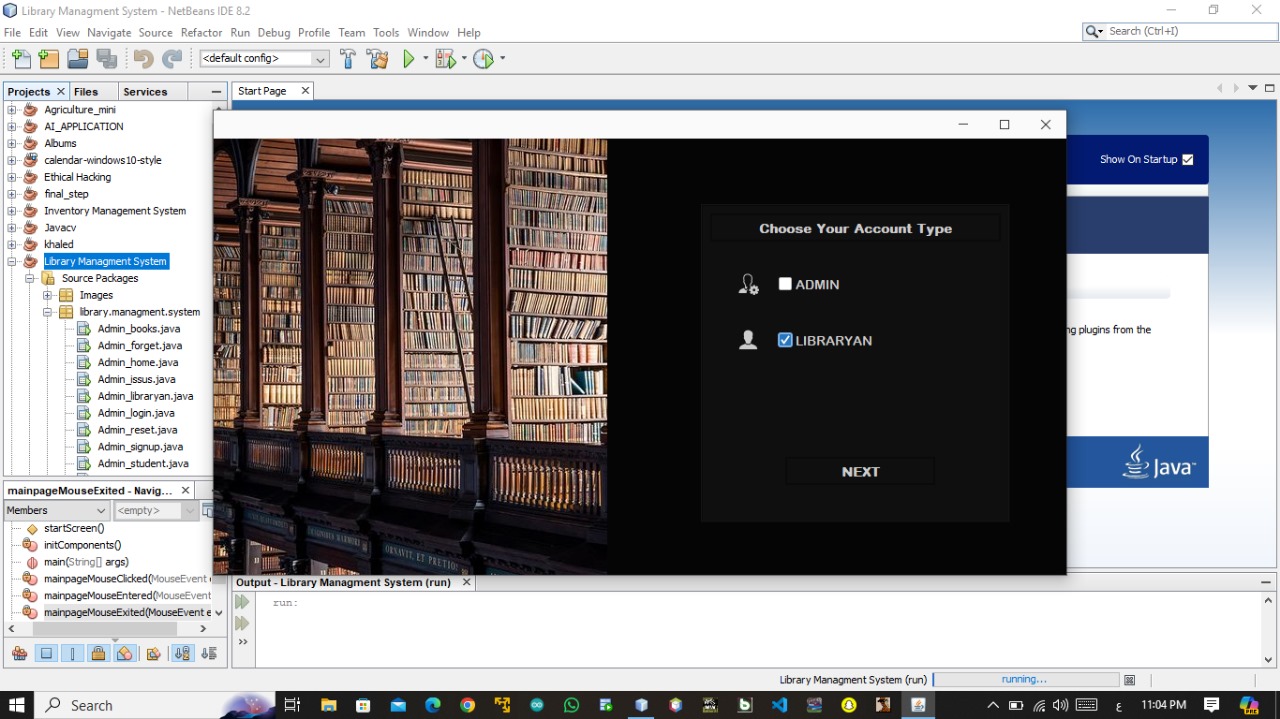Toggle Show On Startup checkbox
Image resolution: width=1280 pixels, height=719 pixels.
(x=1188, y=159)
